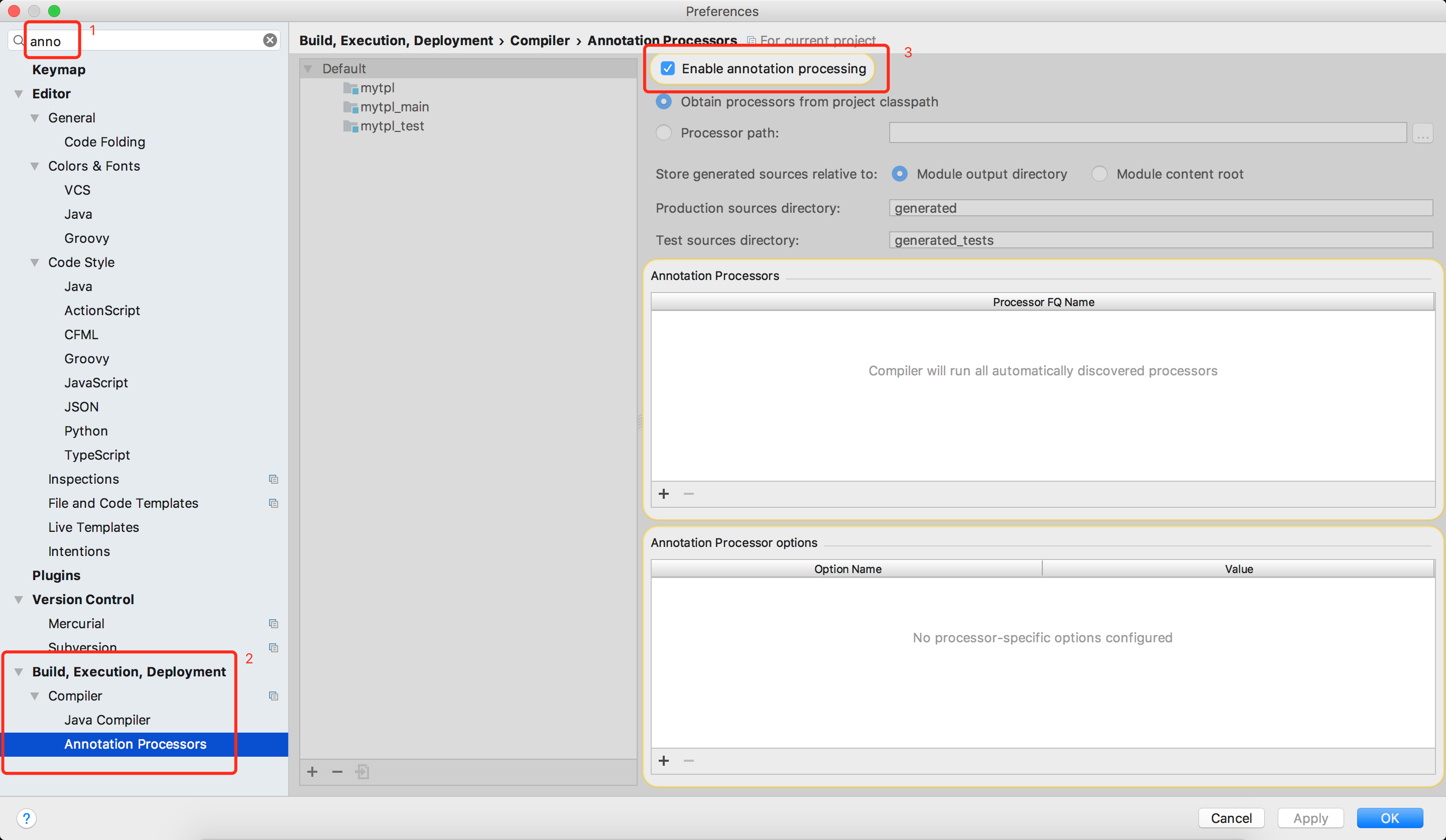
Task: Toggle Enable annotation processing checkbox
Action: [667, 69]
